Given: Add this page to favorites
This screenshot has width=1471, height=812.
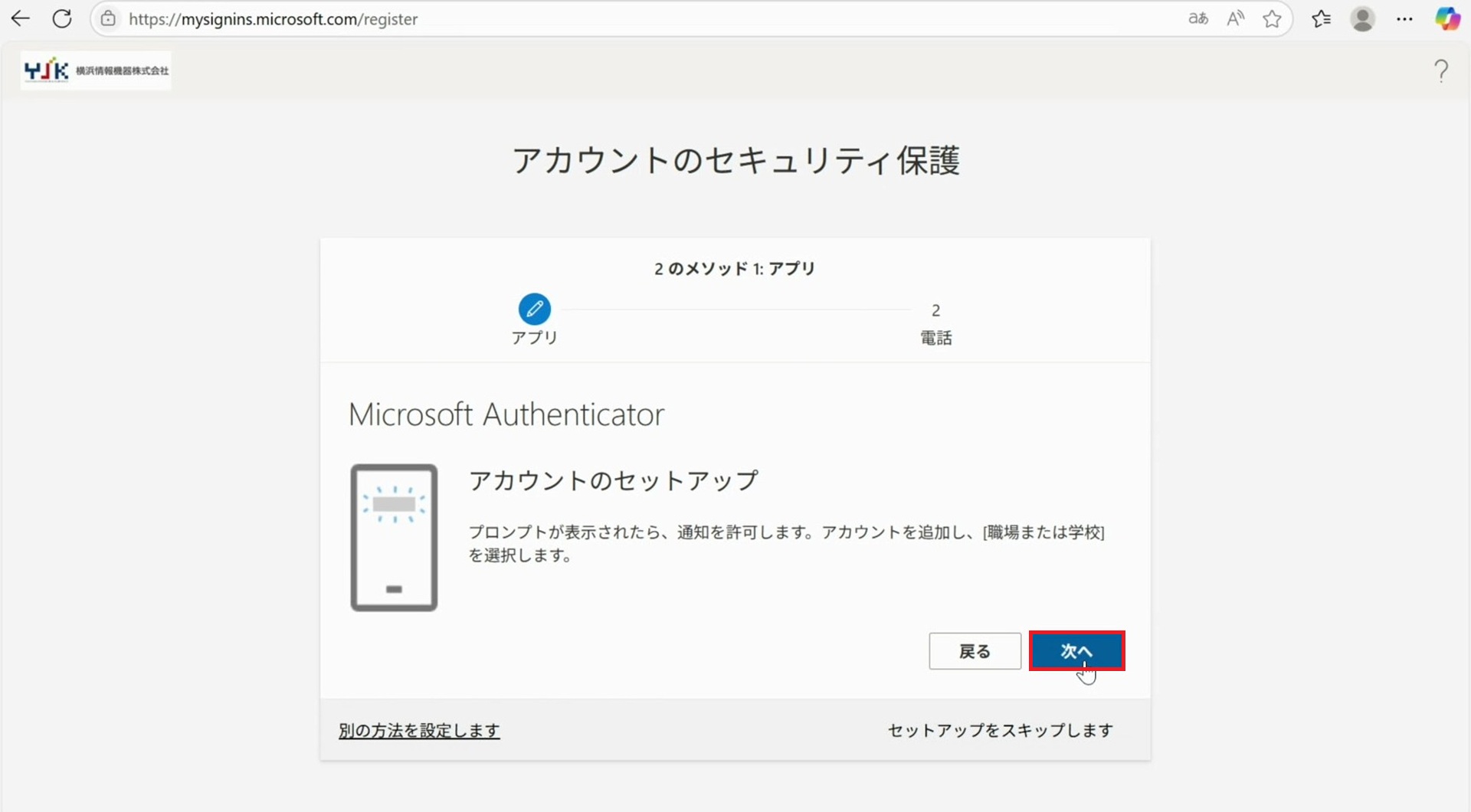Looking at the screenshot, I should tap(1272, 19).
